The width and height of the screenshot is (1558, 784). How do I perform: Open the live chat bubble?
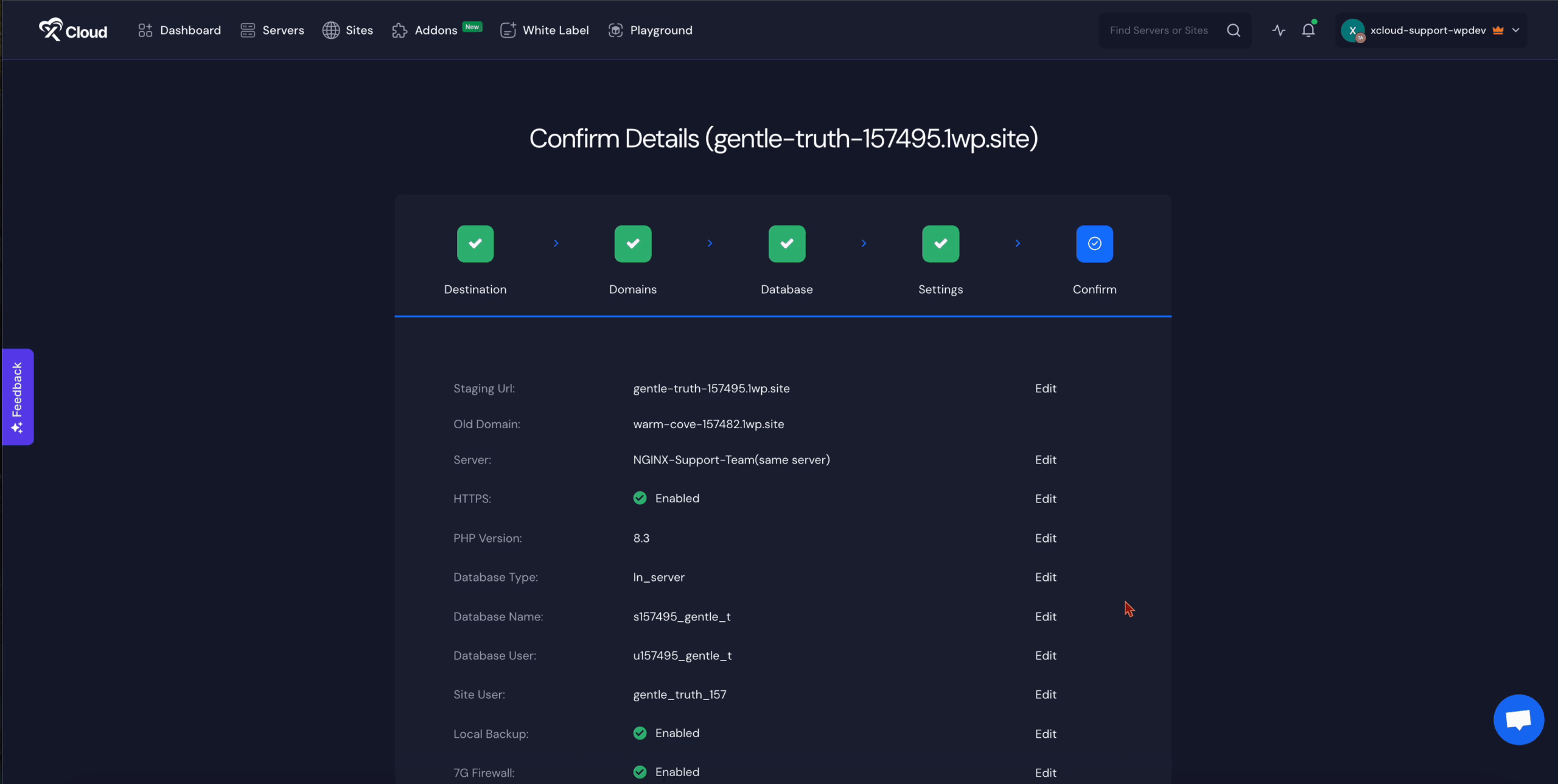pyautogui.click(x=1518, y=720)
